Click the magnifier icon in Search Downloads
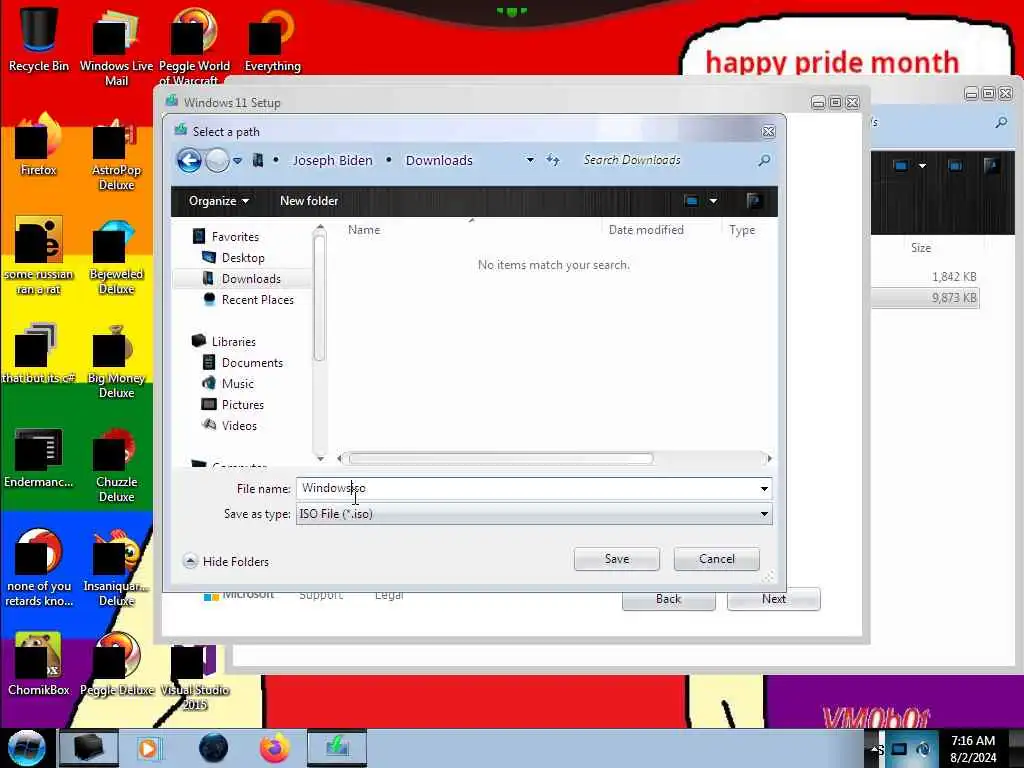The height and width of the screenshot is (768, 1024). tap(764, 160)
